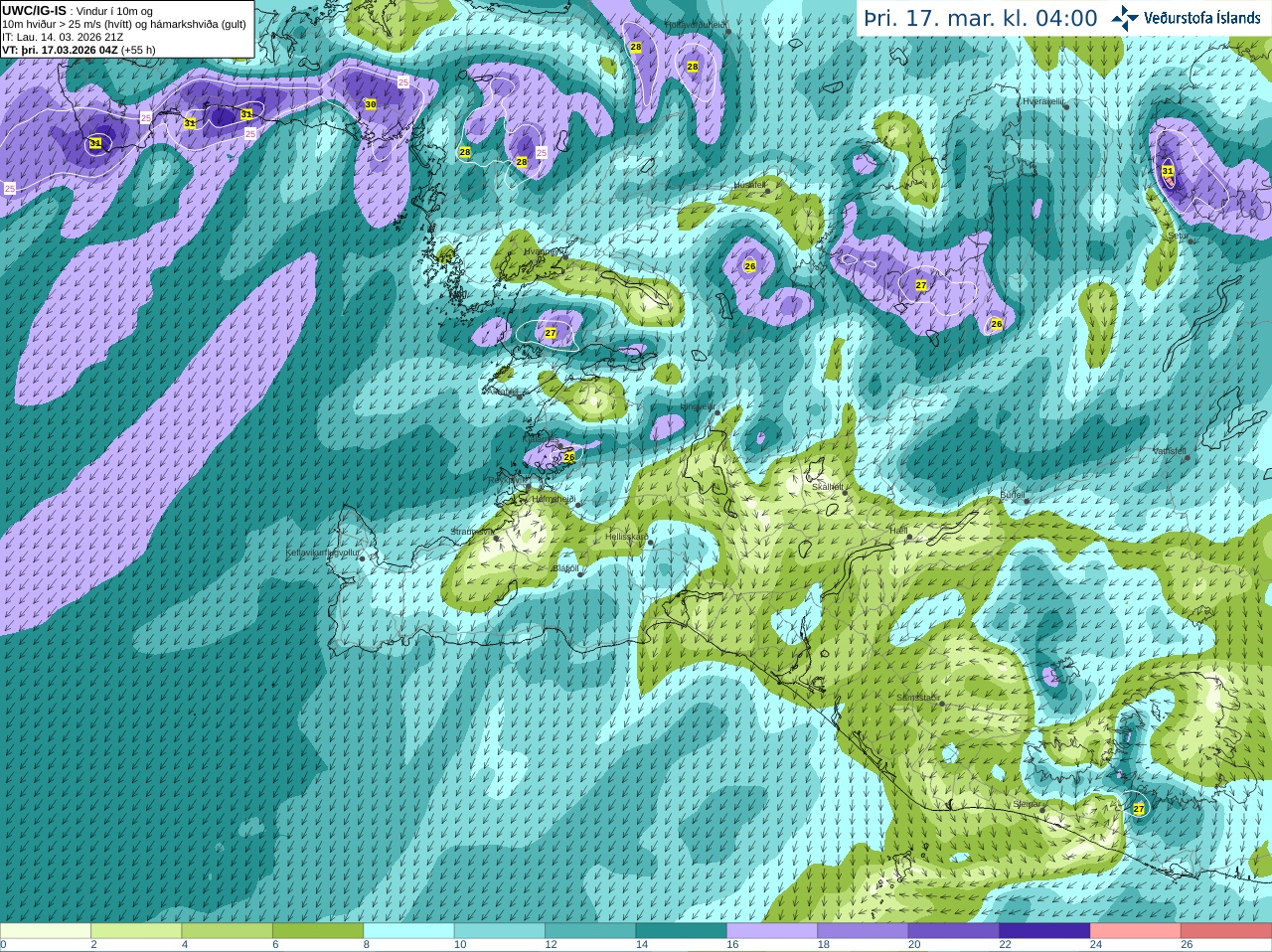Click the date heading Þri. 17. mar. kl. 04:00
1272x952 pixels.
click(x=981, y=18)
